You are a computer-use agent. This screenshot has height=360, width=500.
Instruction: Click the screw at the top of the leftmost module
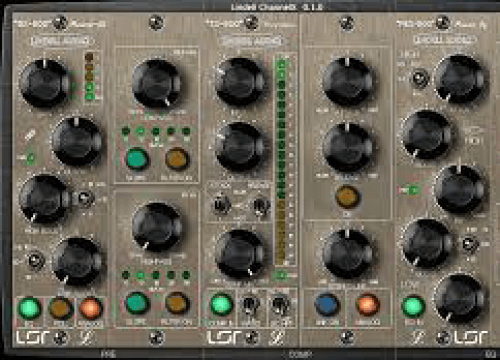(x=60, y=23)
